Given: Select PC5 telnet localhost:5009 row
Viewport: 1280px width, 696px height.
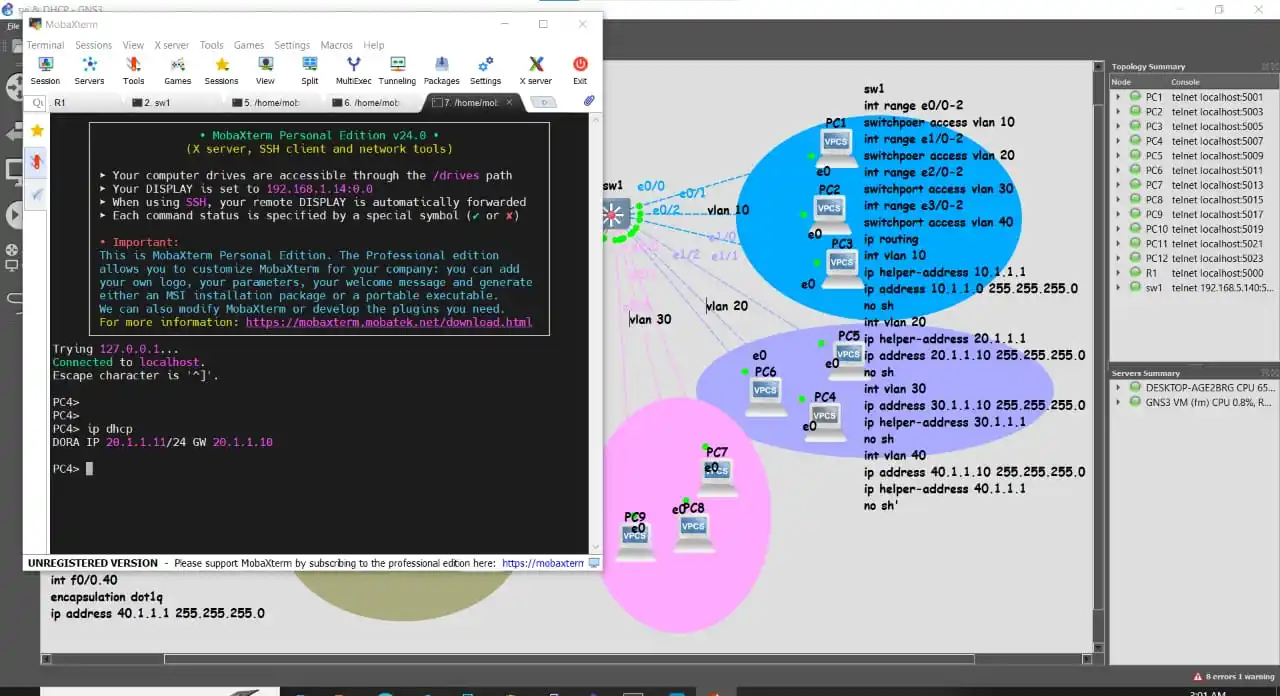Looking at the screenshot, I should click(x=1195, y=156).
